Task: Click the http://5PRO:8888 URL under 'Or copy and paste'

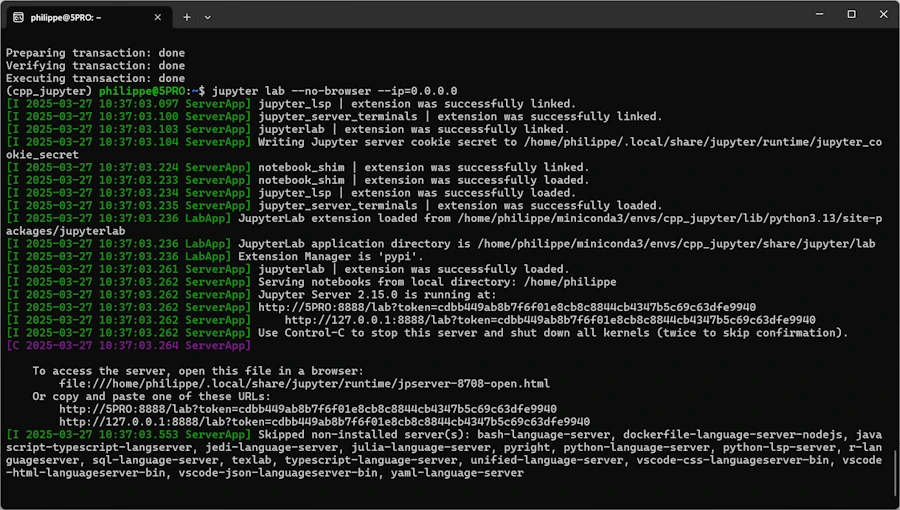Action: click(x=308, y=409)
